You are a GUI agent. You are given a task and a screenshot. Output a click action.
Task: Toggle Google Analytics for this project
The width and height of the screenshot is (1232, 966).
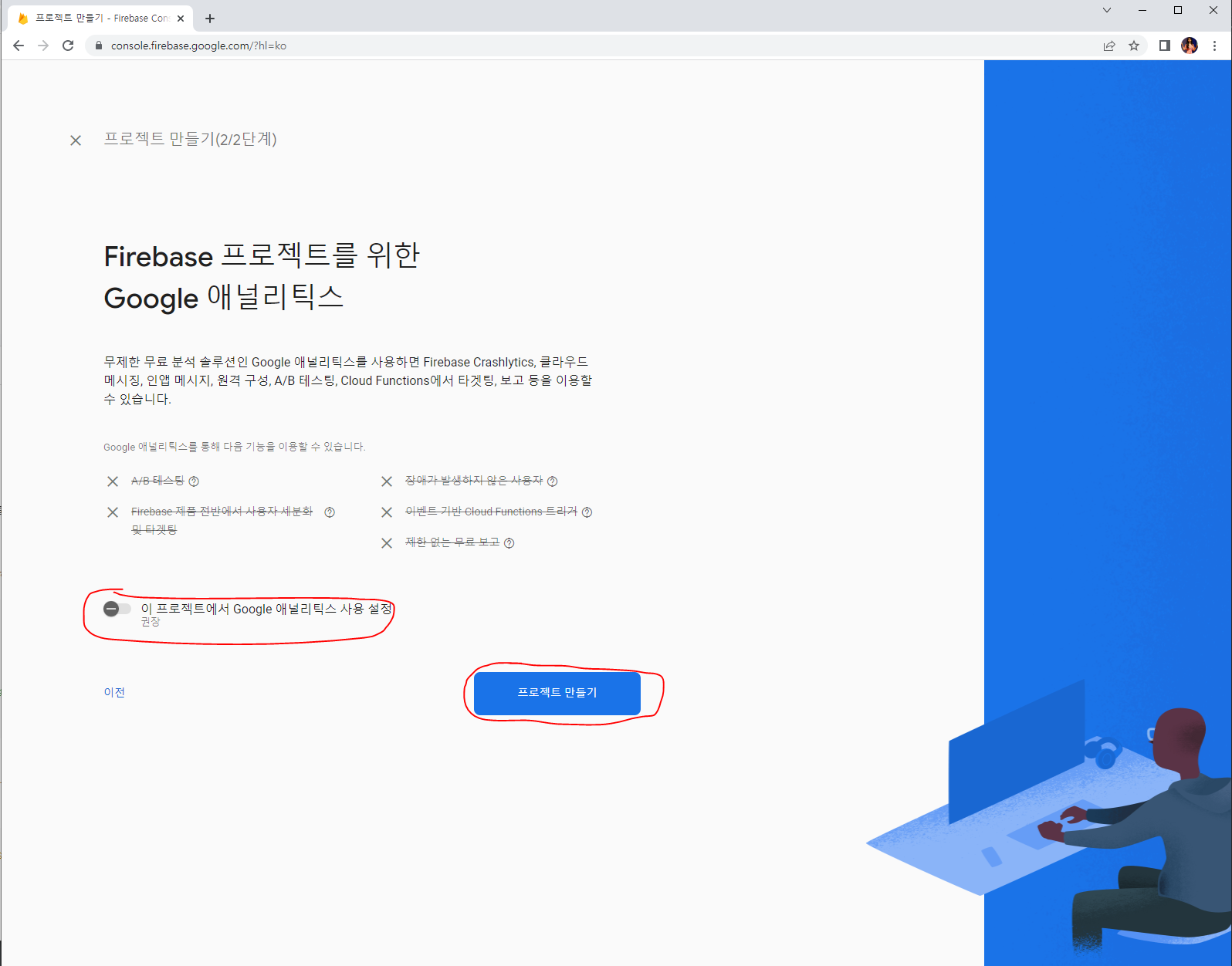pyautogui.click(x=117, y=609)
